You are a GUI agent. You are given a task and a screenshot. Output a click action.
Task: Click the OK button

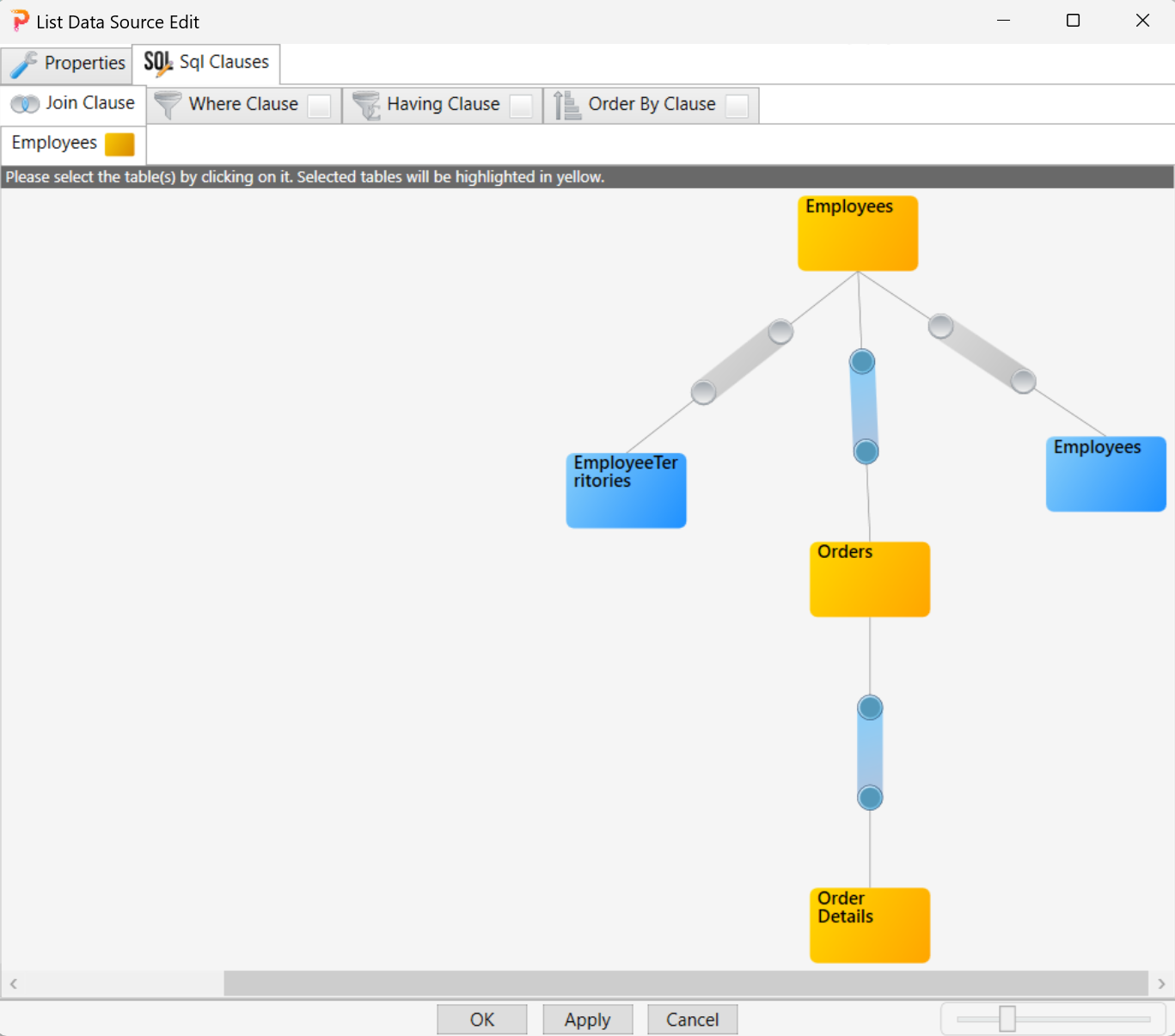point(482,1020)
